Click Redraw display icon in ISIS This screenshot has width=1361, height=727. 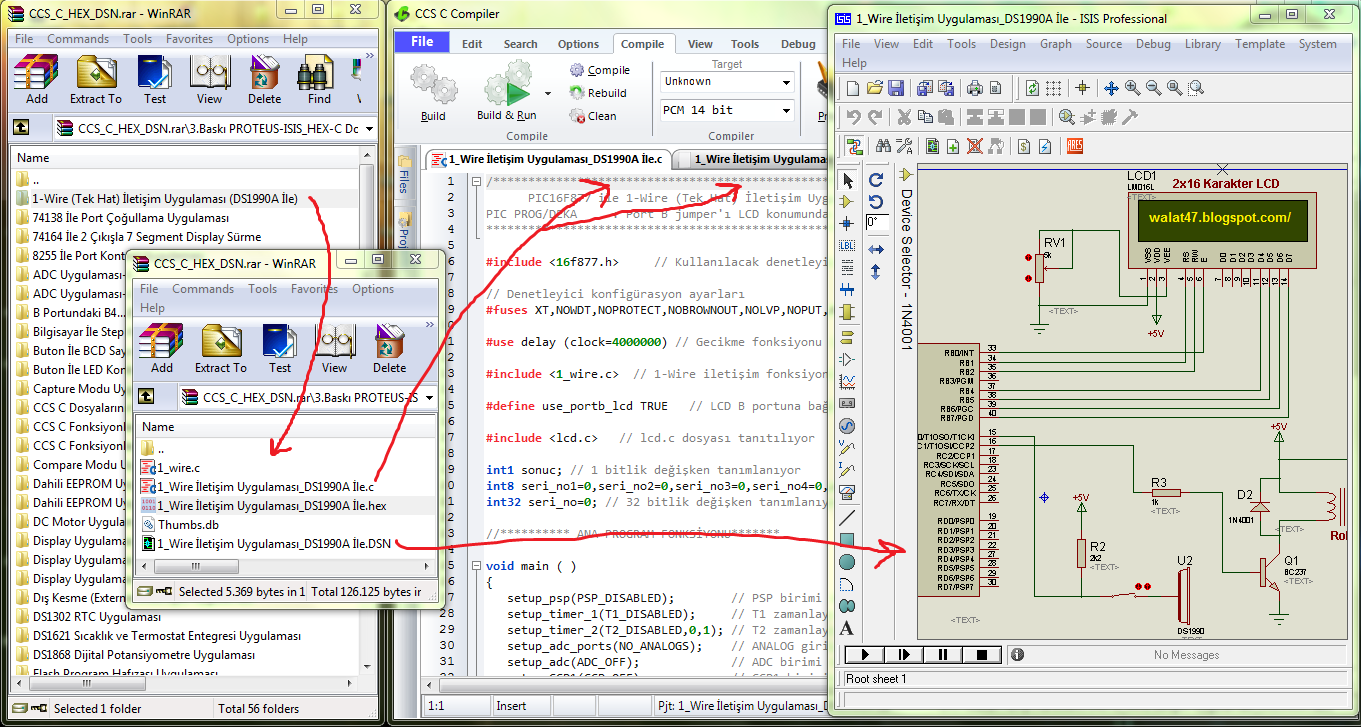1033,88
